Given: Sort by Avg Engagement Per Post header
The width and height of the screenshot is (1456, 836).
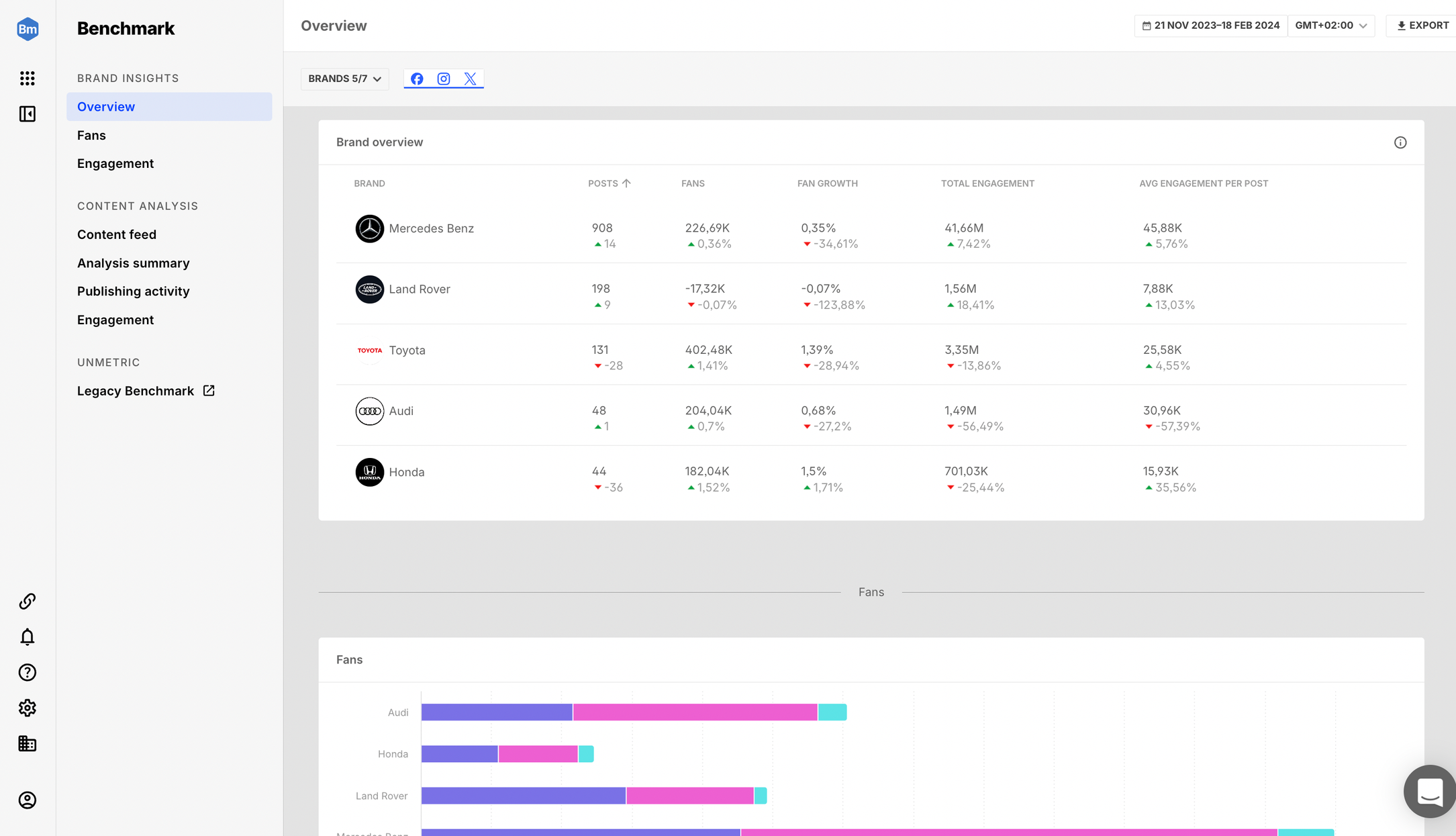Looking at the screenshot, I should click(x=1204, y=183).
